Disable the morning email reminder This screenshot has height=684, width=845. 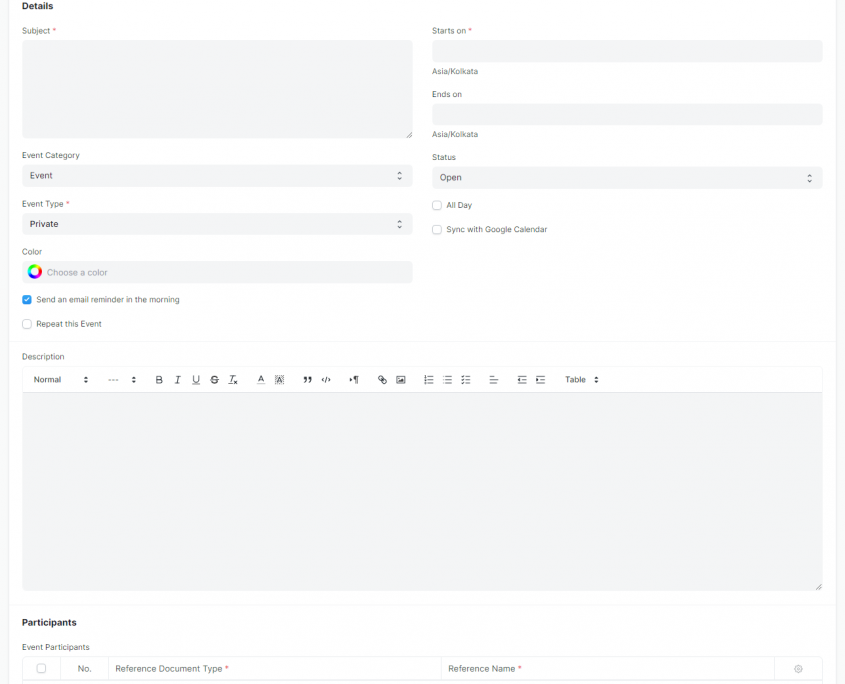click(x=27, y=299)
